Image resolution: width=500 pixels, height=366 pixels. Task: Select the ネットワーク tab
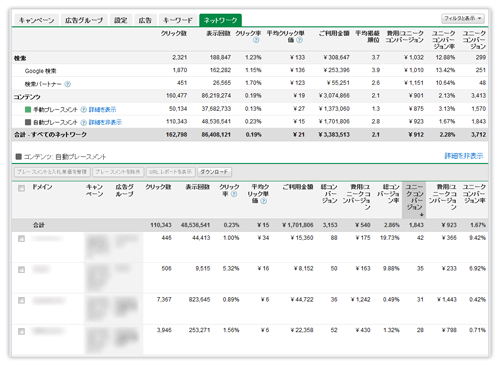click(x=220, y=20)
